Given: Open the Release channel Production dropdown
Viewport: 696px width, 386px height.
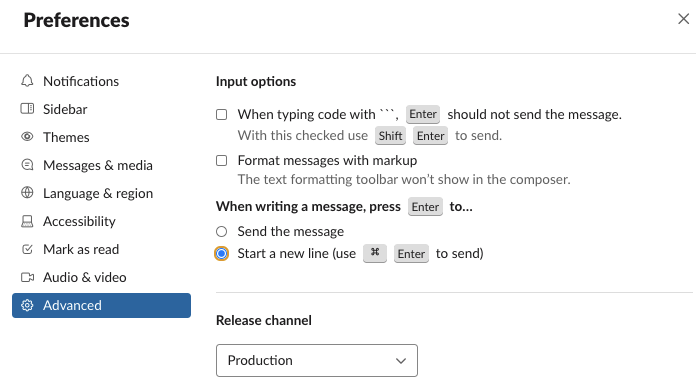Looking at the screenshot, I should [x=316, y=360].
